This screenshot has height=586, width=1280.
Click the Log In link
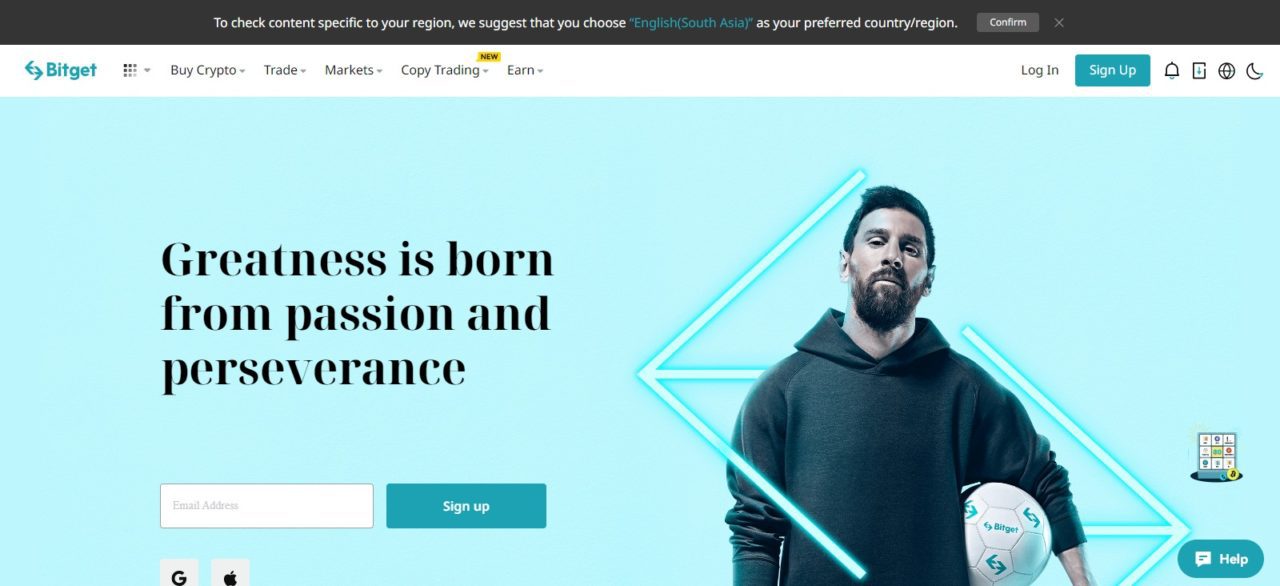[x=1039, y=70]
